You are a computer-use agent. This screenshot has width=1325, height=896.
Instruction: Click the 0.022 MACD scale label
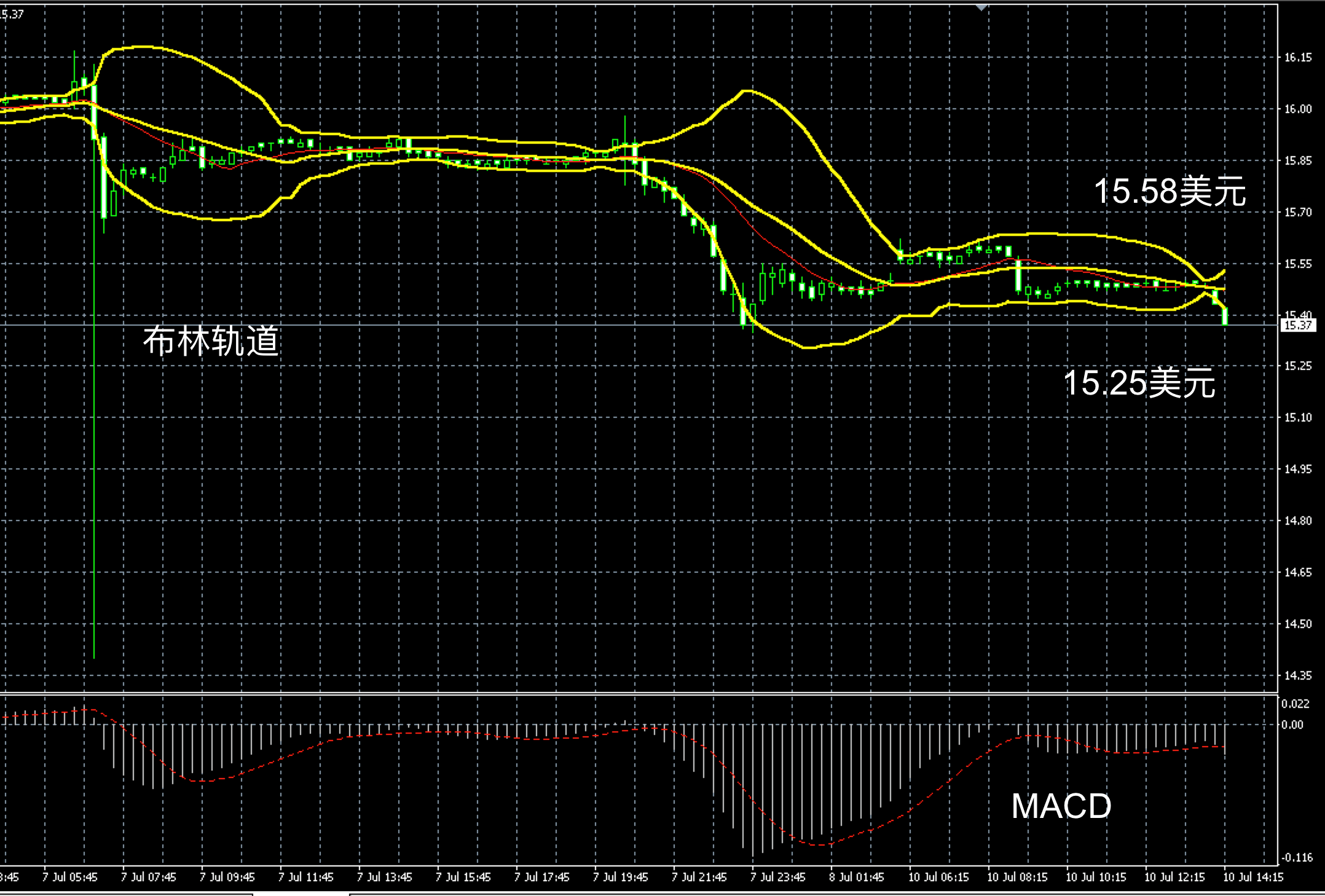point(1295,704)
